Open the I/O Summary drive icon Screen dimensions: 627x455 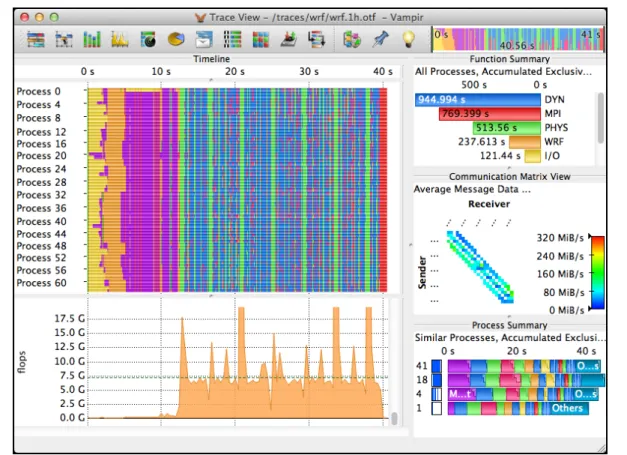tap(289, 40)
